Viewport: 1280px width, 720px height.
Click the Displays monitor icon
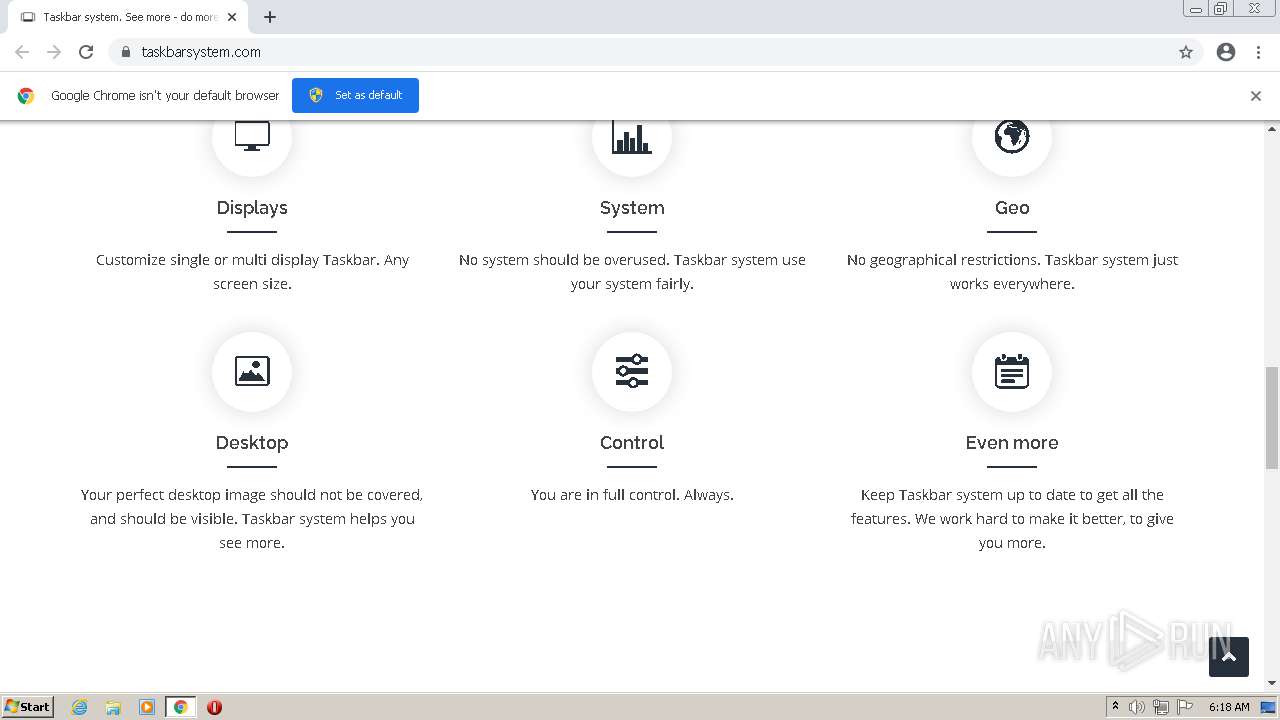click(252, 135)
